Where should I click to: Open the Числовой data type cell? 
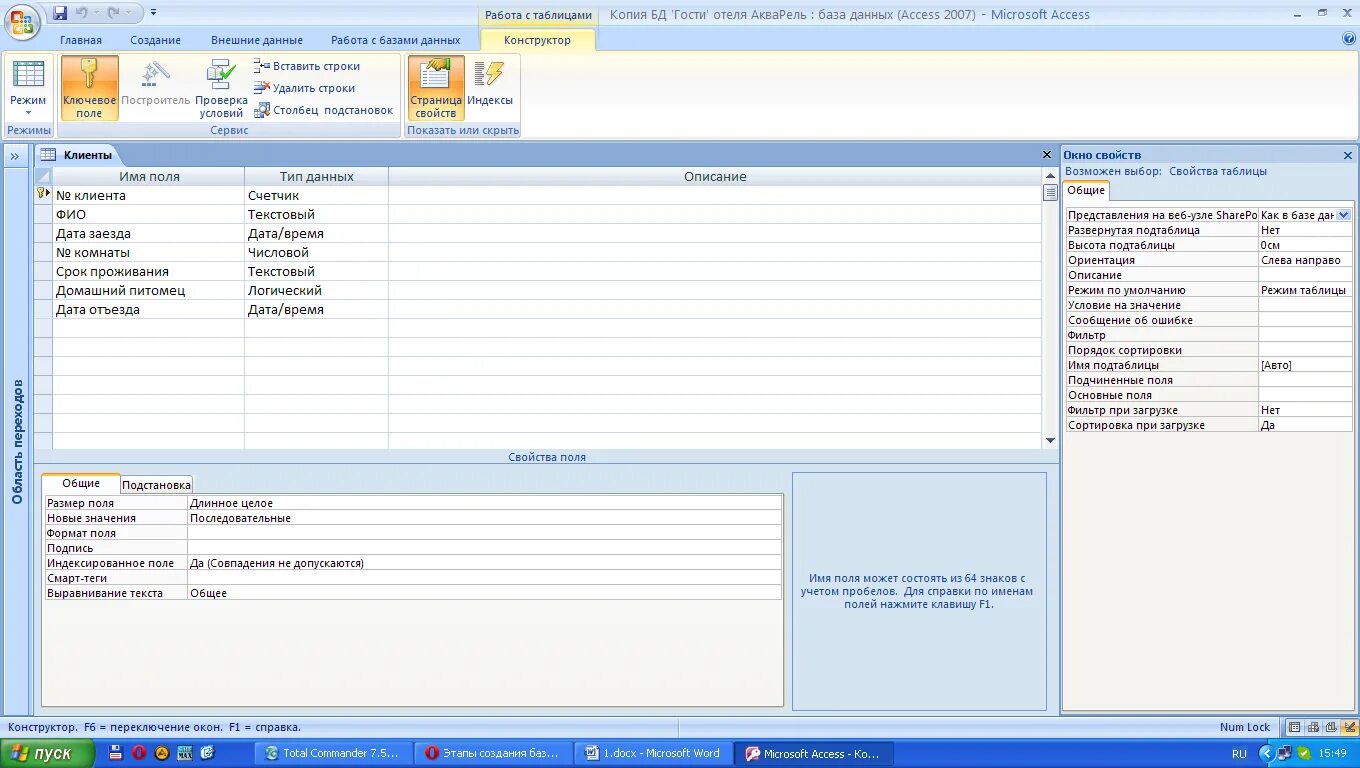[316, 252]
